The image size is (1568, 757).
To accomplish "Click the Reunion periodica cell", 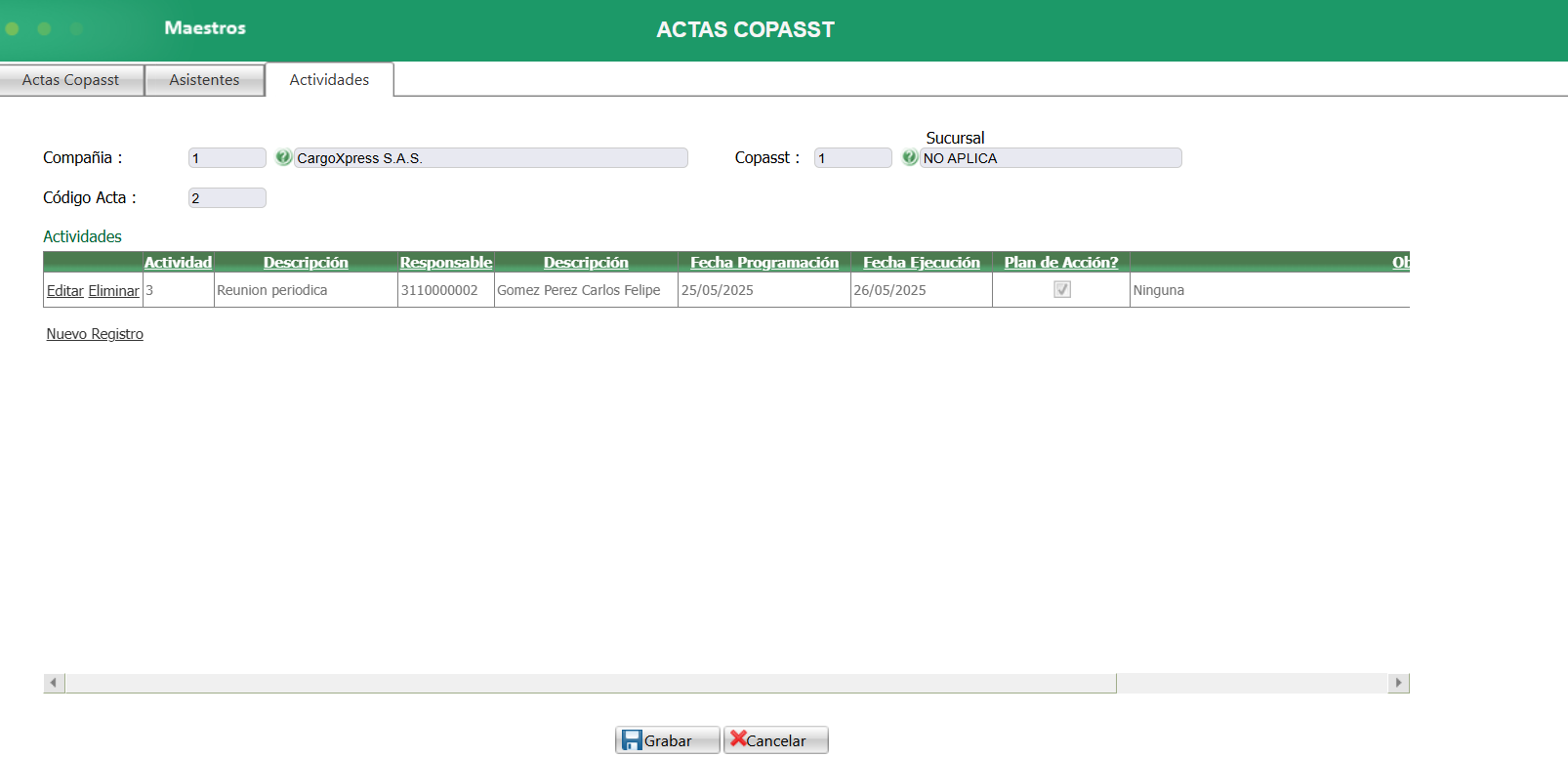I will pyautogui.click(x=306, y=290).
